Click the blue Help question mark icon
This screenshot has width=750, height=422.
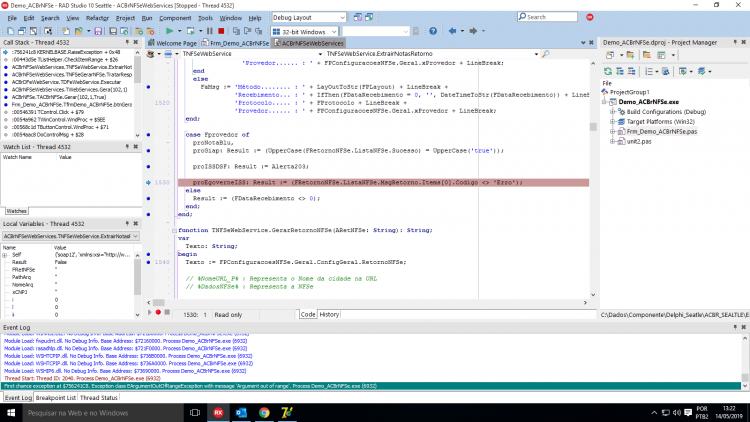[433, 31]
